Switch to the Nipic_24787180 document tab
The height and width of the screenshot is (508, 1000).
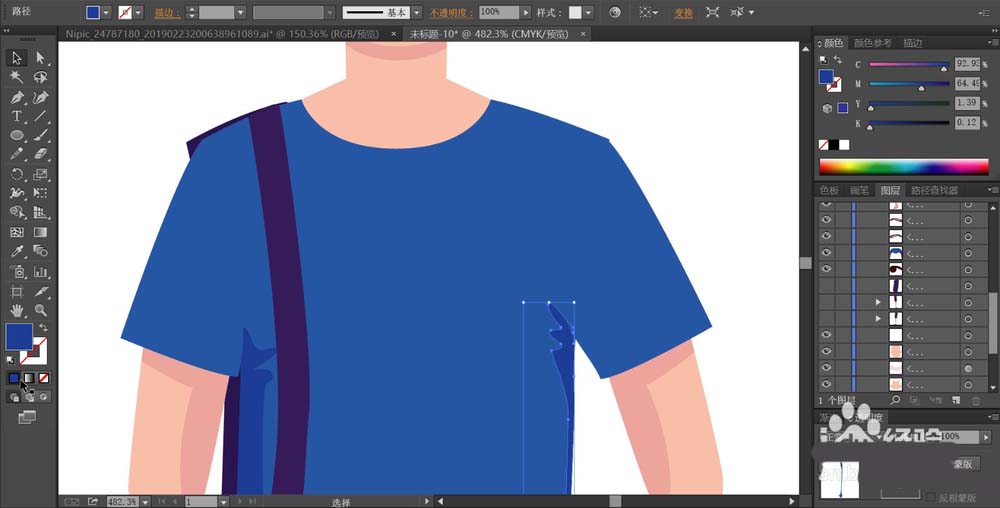click(219, 34)
